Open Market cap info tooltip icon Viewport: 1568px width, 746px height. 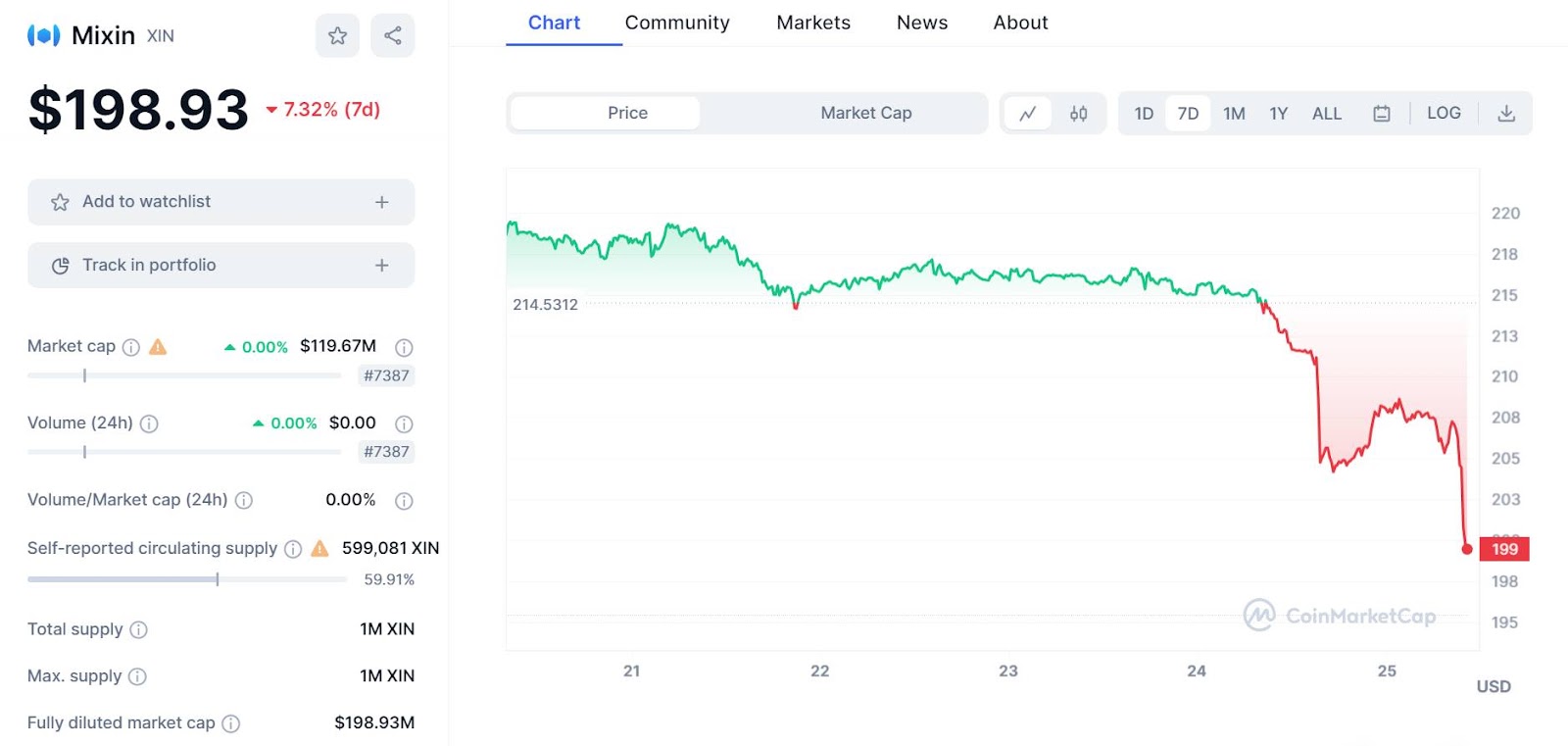pyautogui.click(x=131, y=347)
